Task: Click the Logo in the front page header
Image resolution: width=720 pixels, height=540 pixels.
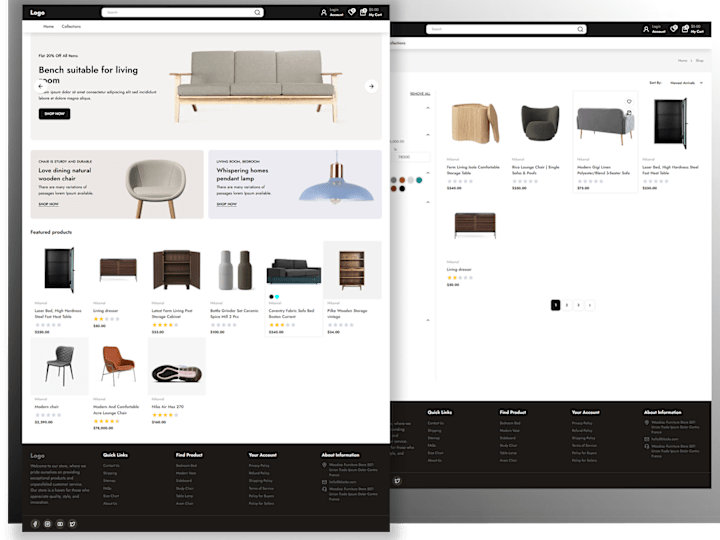Action: 37,13
